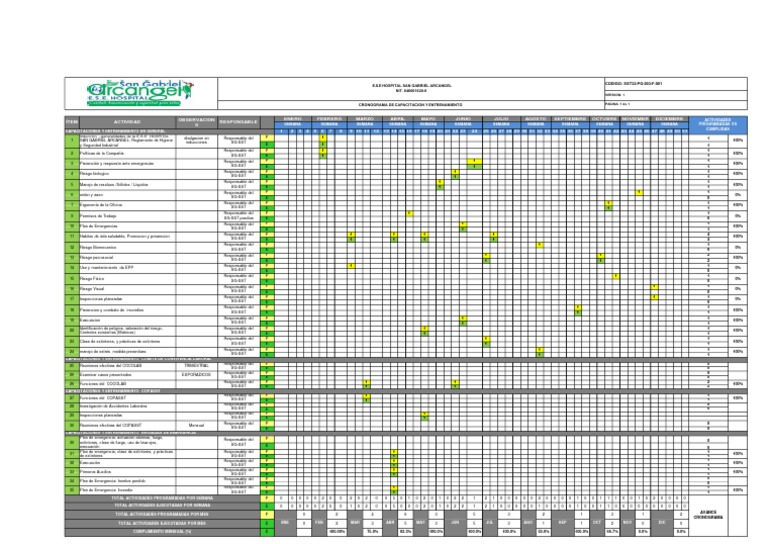This screenshot has width=768, height=544.
Task: Click the CODIGO cell in header
Action: point(676,84)
